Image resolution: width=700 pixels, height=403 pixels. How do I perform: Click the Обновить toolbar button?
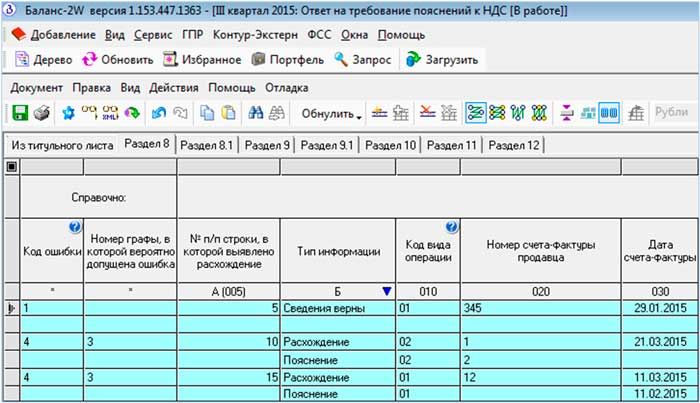point(118,59)
